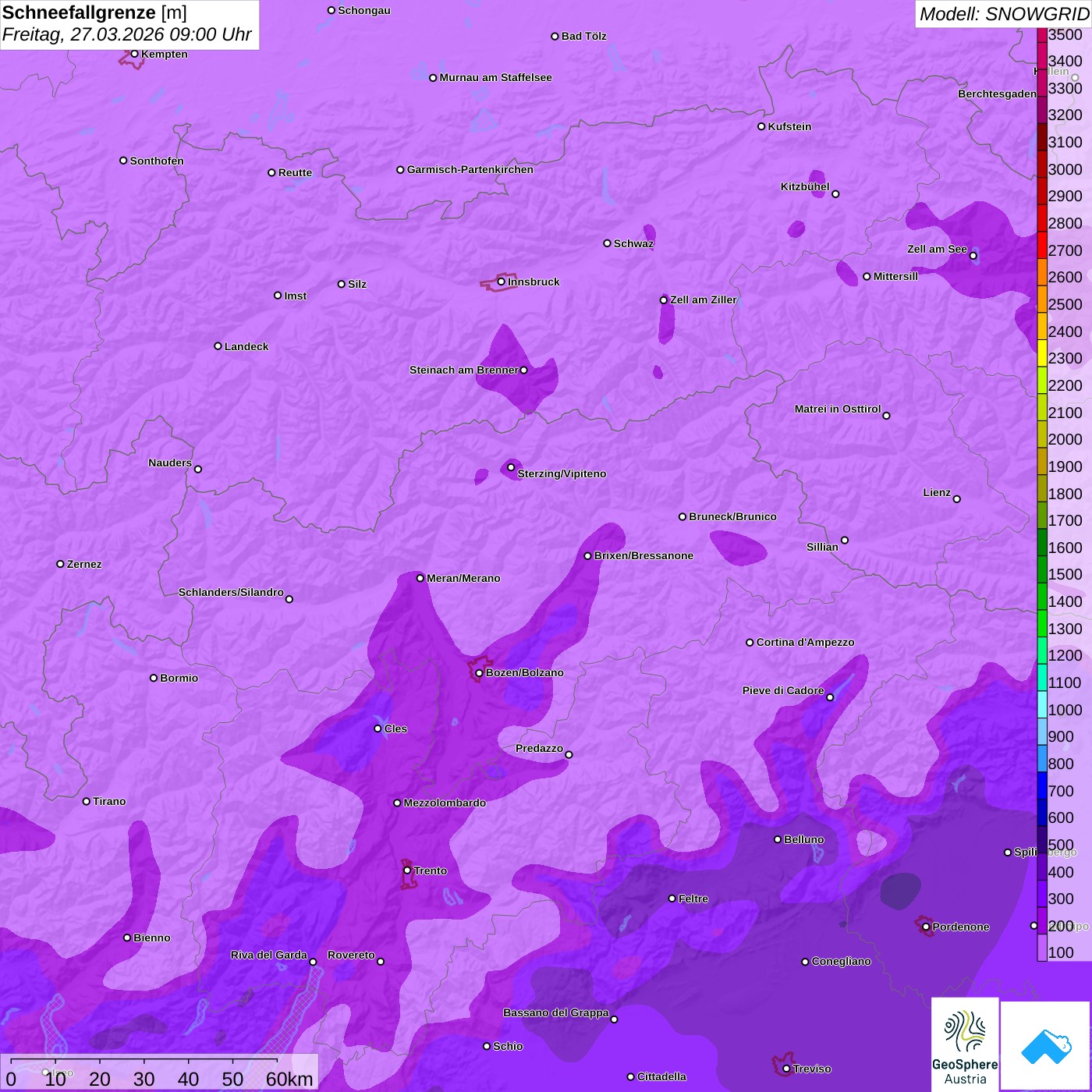Click the 'Mittersill' label
Screen dimensions: 1092x1092
895,276
